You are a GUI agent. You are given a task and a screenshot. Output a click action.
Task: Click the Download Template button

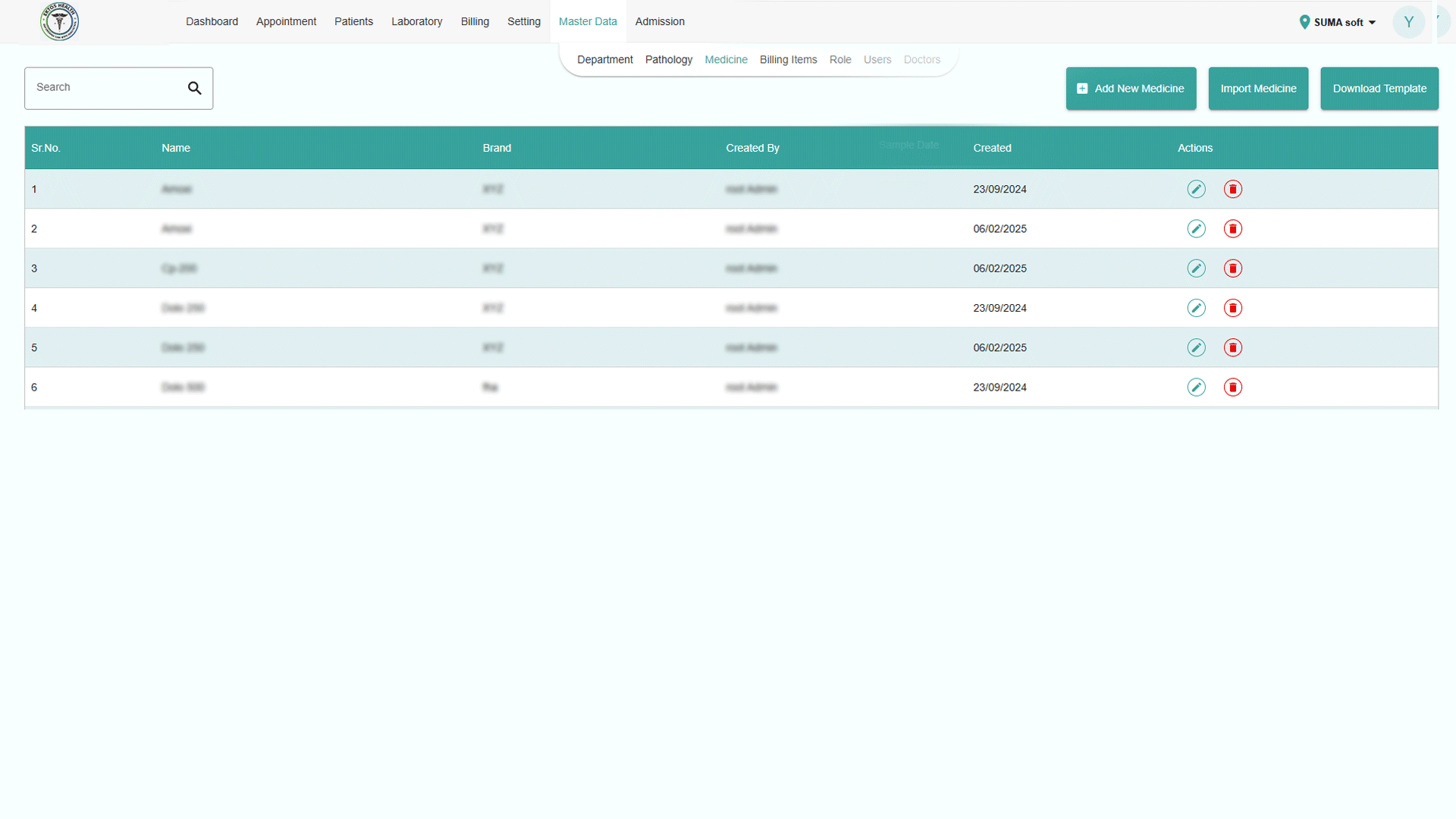click(x=1379, y=89)
